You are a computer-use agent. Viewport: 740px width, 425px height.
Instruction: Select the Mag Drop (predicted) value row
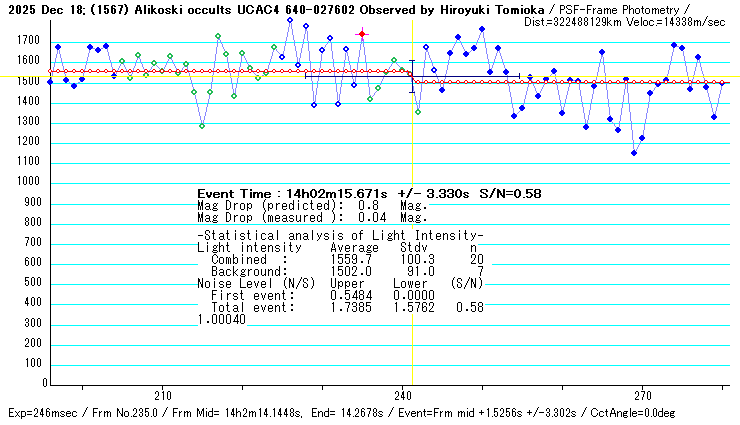pyautogui.click(x=312, y=205)
